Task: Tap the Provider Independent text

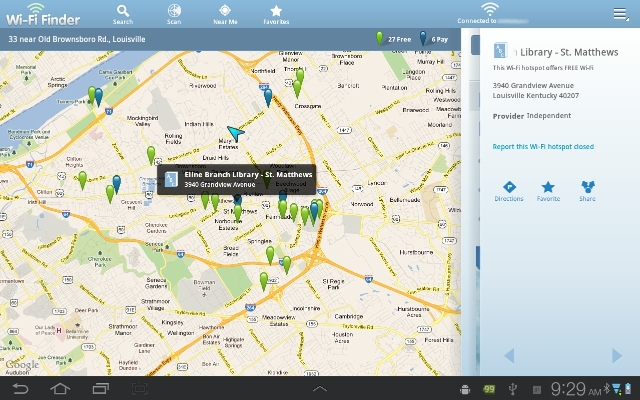Action: pyautogui.click(x=531, y=116)
